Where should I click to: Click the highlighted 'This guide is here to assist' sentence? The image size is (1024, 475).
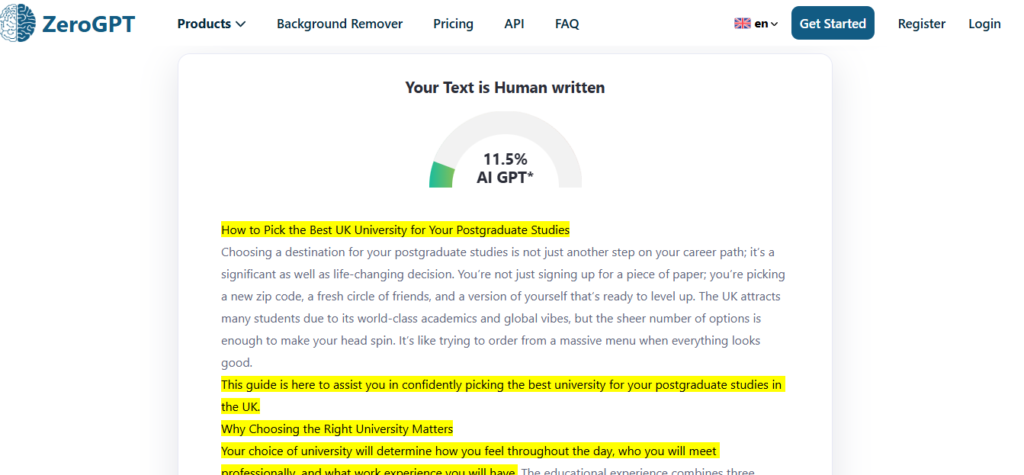(502, 385)
